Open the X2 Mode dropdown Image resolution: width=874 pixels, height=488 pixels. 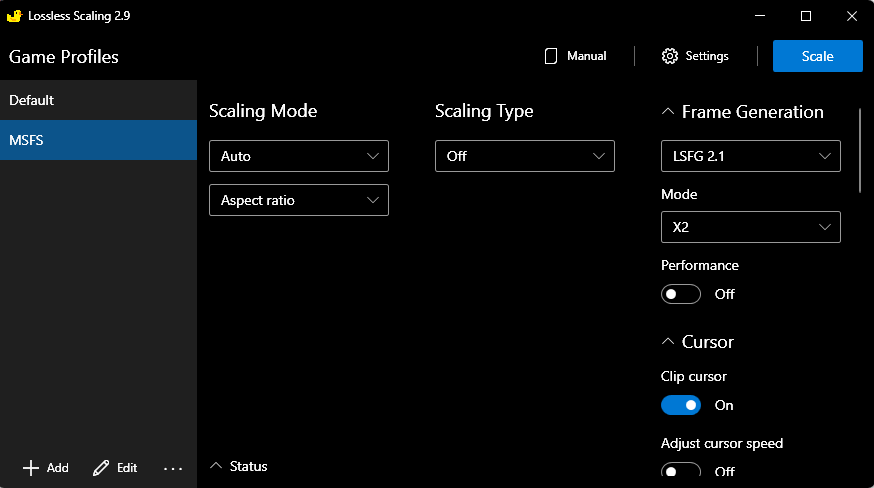coord(750,227)
